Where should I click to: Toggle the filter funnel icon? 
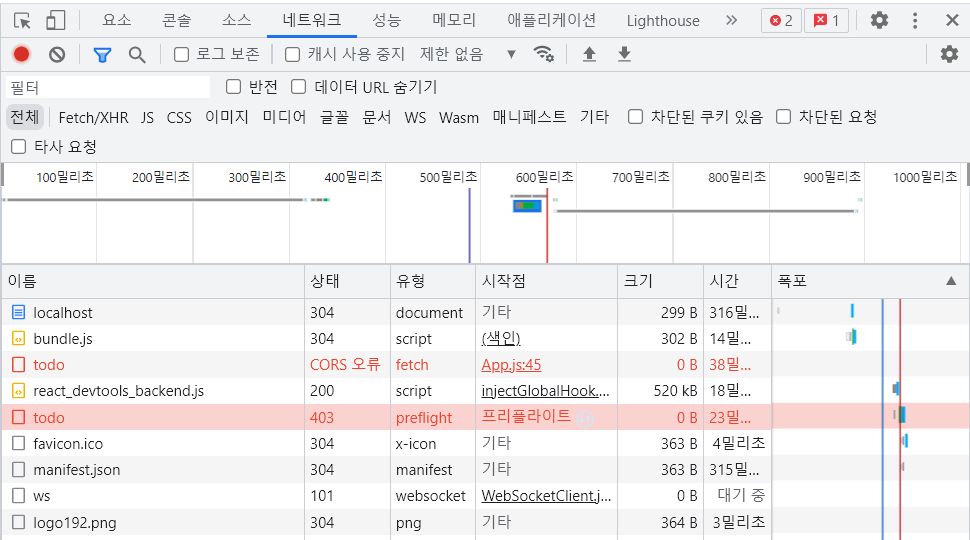(102, 55)
